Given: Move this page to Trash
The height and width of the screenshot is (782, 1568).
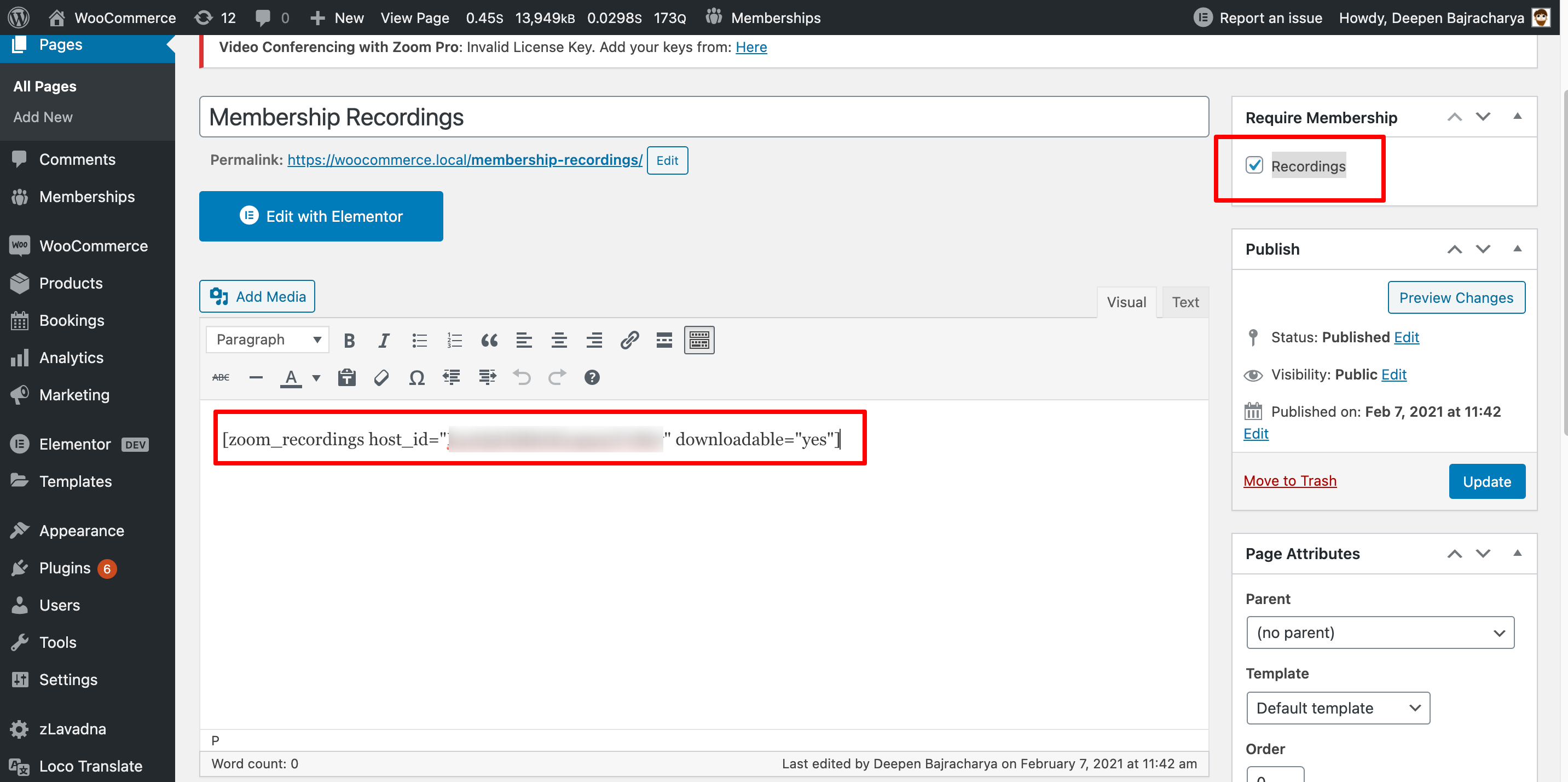Looking at the screenshot, I should [x=1290, y=481].
